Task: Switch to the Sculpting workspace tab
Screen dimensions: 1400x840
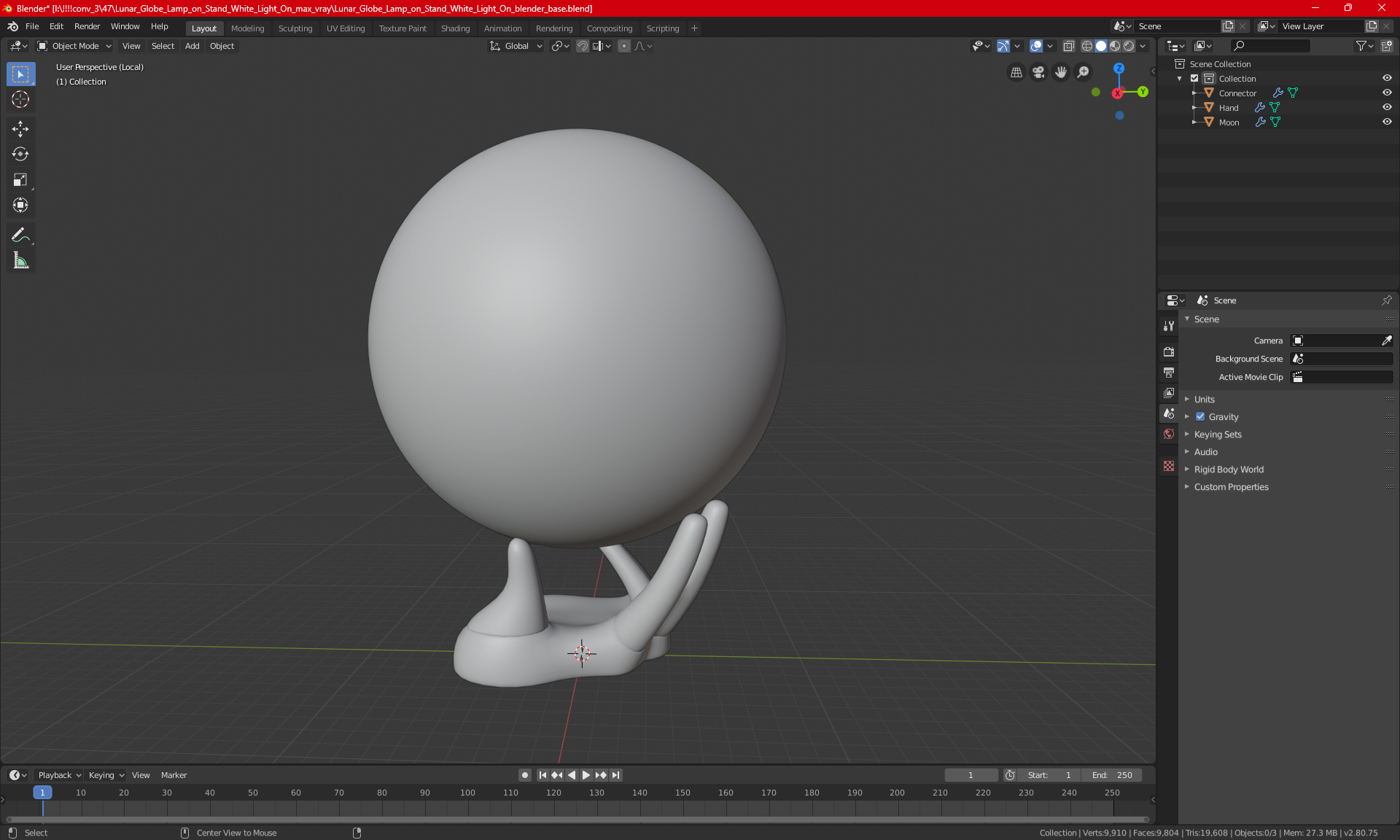Action: [x=295, y=28]
